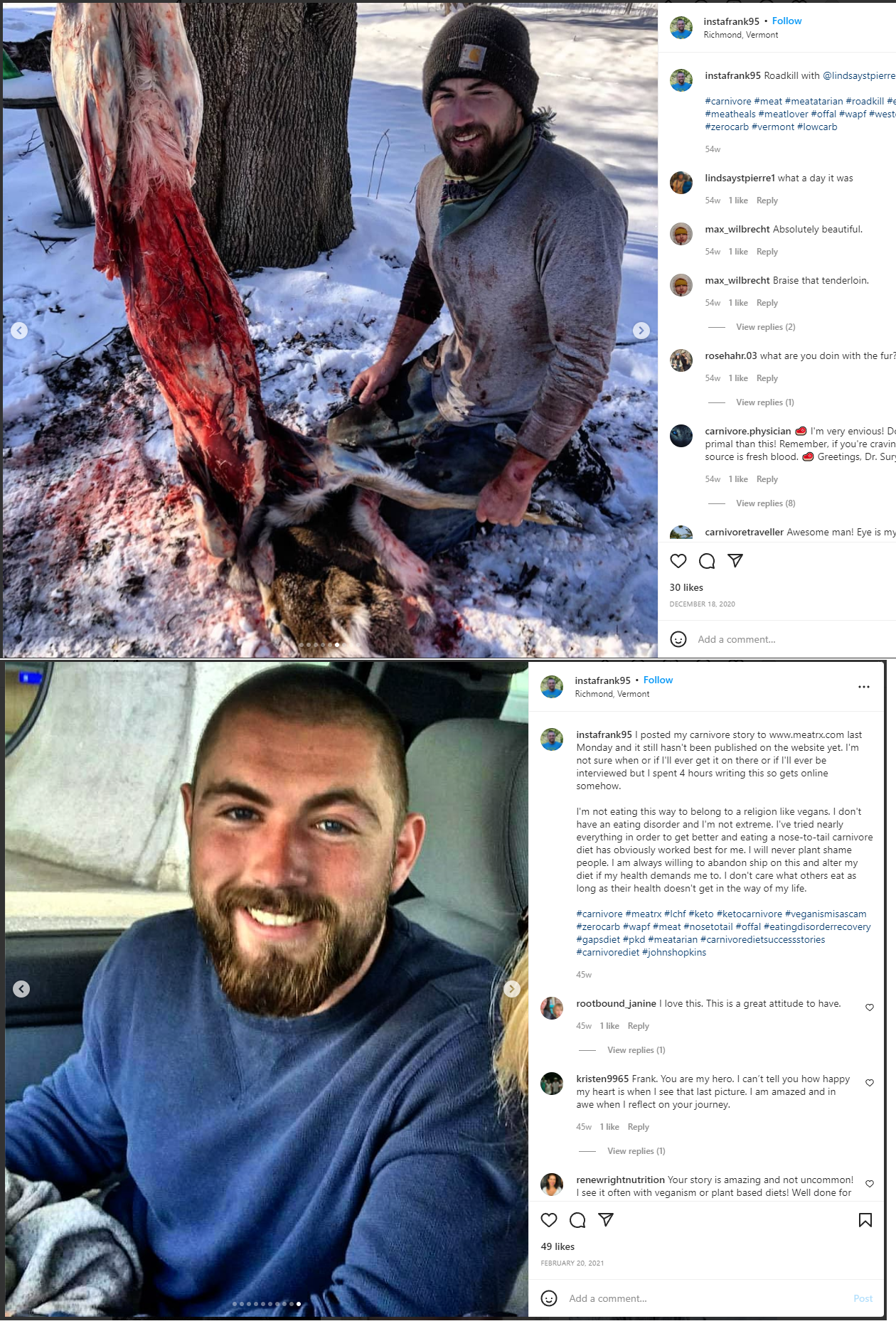Like renewrightnutrition's comment with small heart
Viewport: 896px width, 1331px height.
(x=870, y=1184)
